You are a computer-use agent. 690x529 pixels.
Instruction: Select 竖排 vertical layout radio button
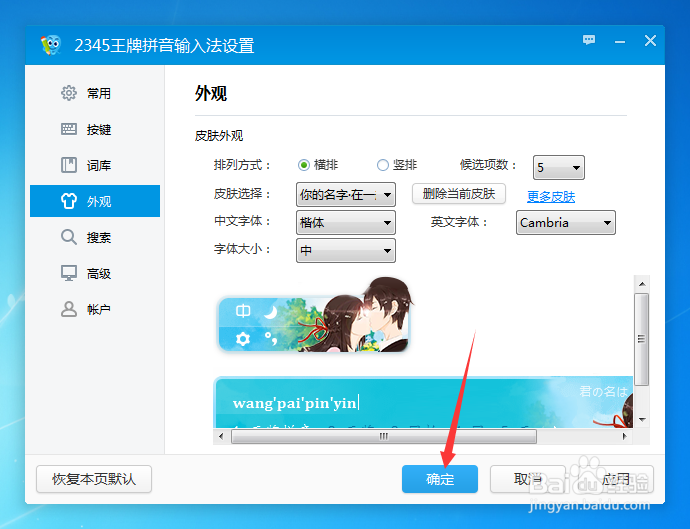tap(383, 165)
